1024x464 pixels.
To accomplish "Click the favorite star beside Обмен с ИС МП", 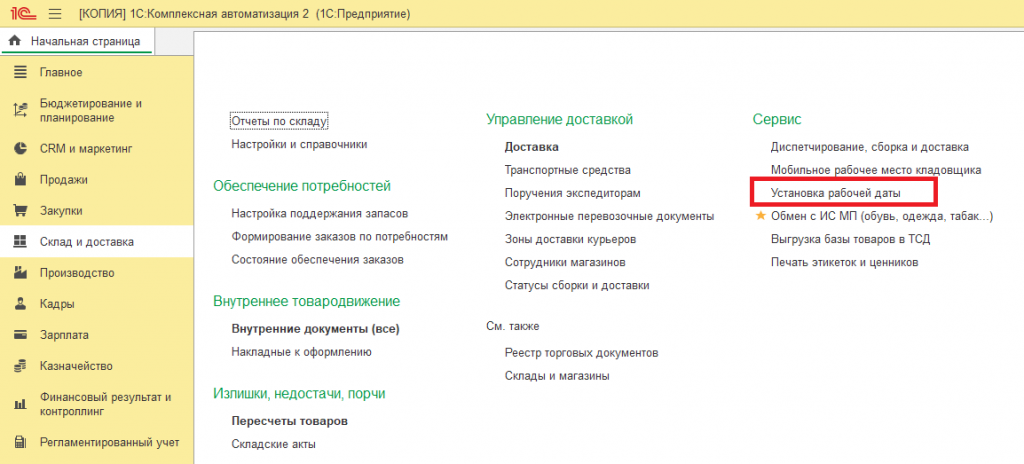I will pyautogui.click(x=760, y=216).
